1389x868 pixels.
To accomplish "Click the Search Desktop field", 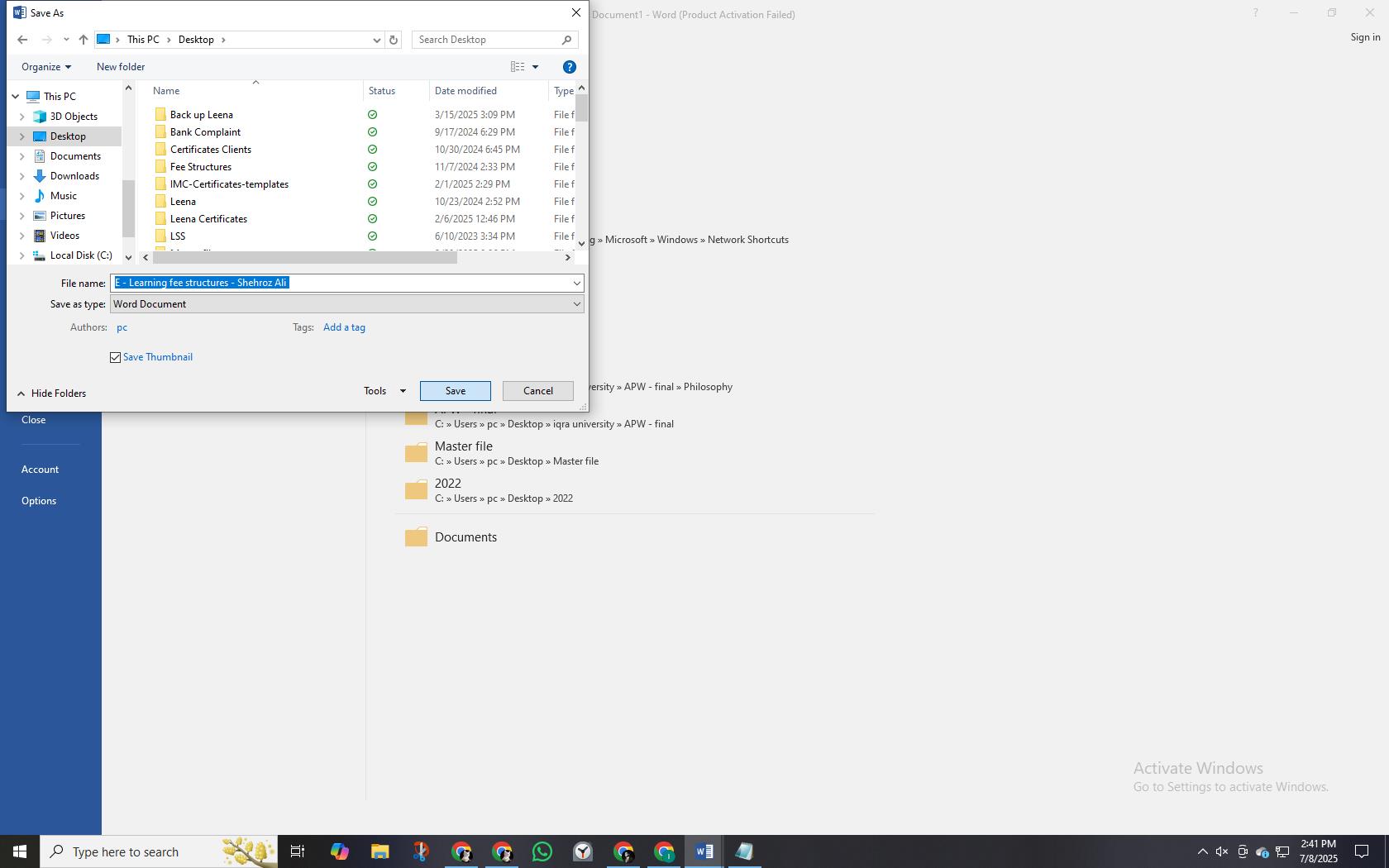I will 488,40.
